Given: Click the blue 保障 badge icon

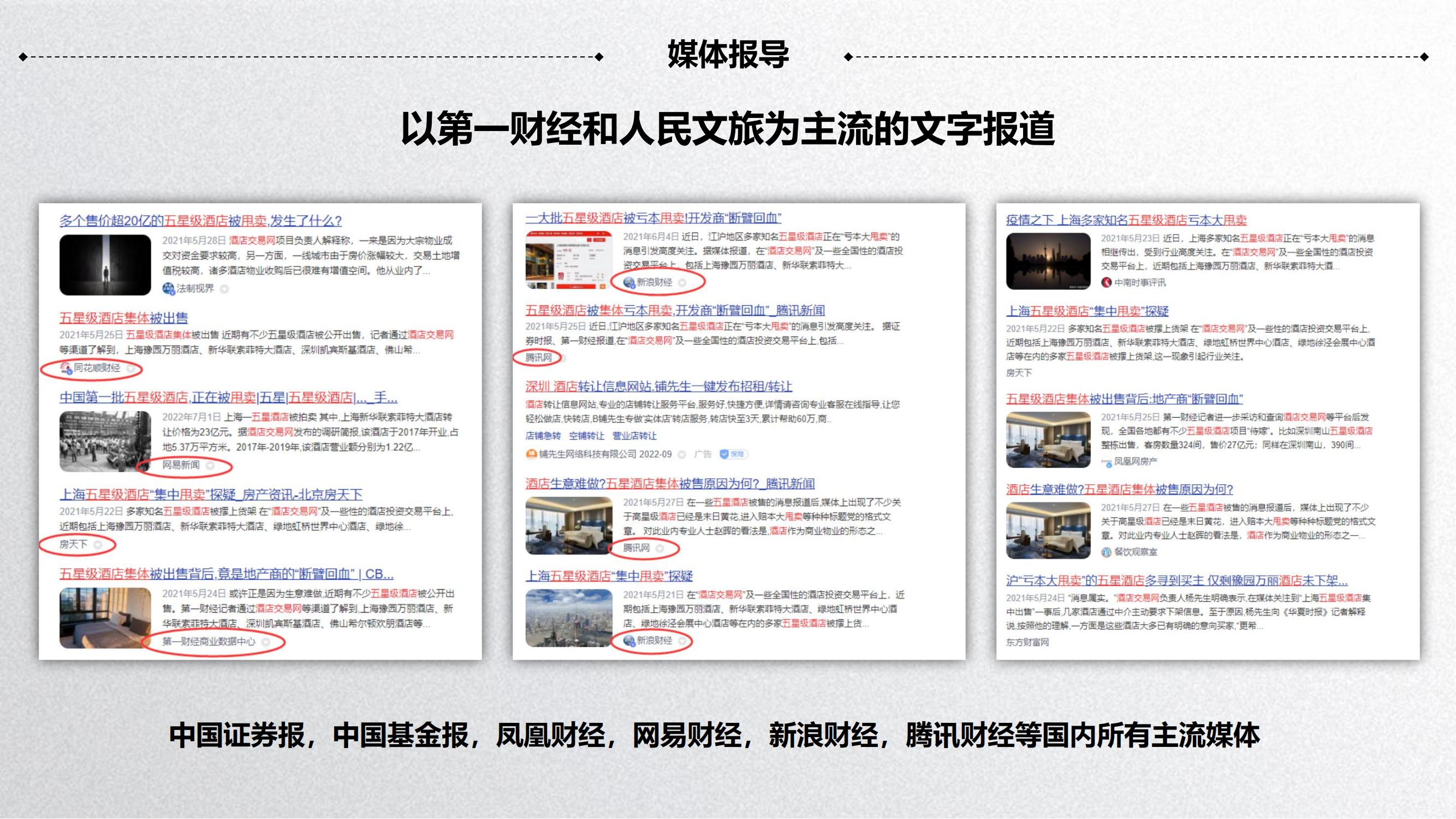Looking at the screenshot, I should point(733,454).
